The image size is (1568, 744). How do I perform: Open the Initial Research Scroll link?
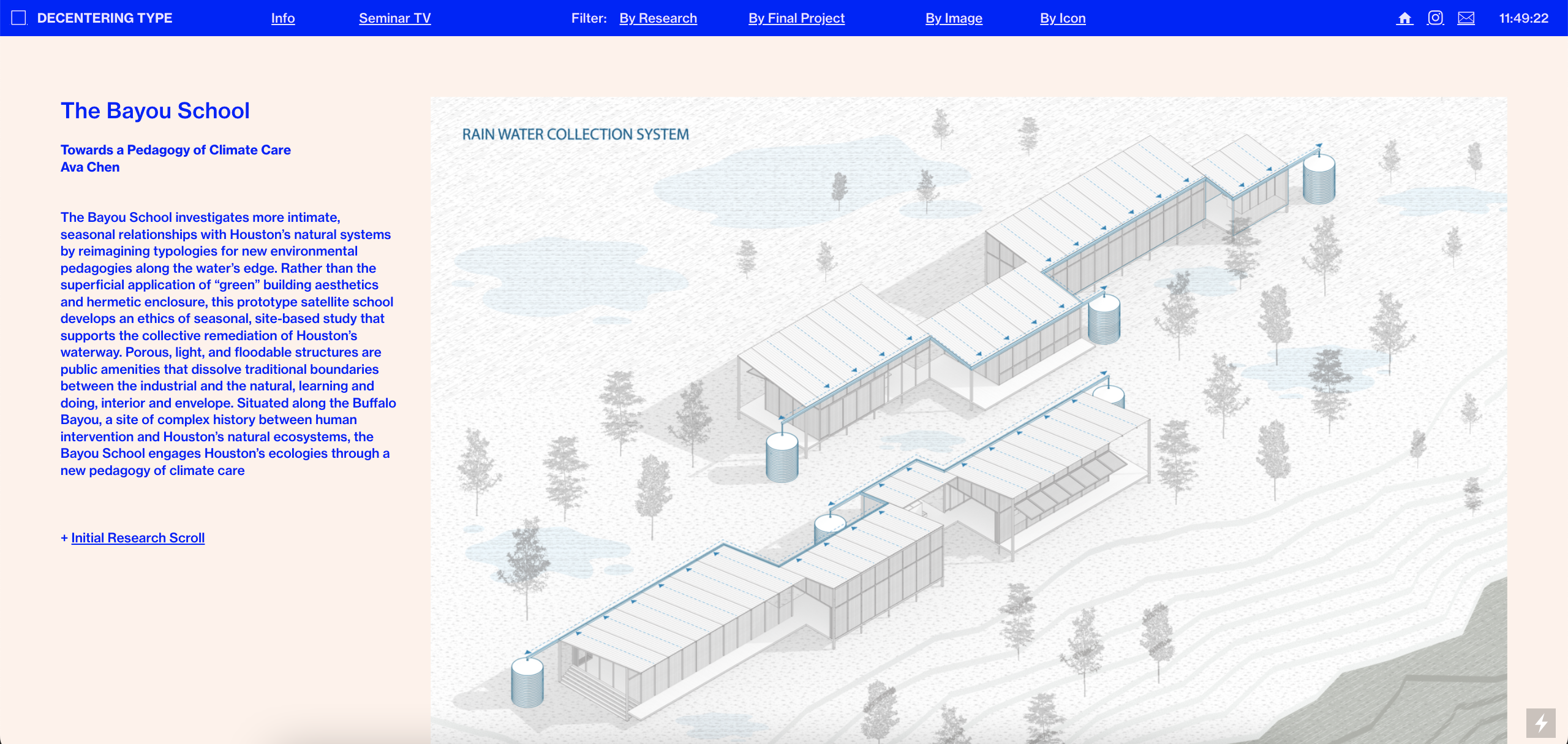(138, 538)
